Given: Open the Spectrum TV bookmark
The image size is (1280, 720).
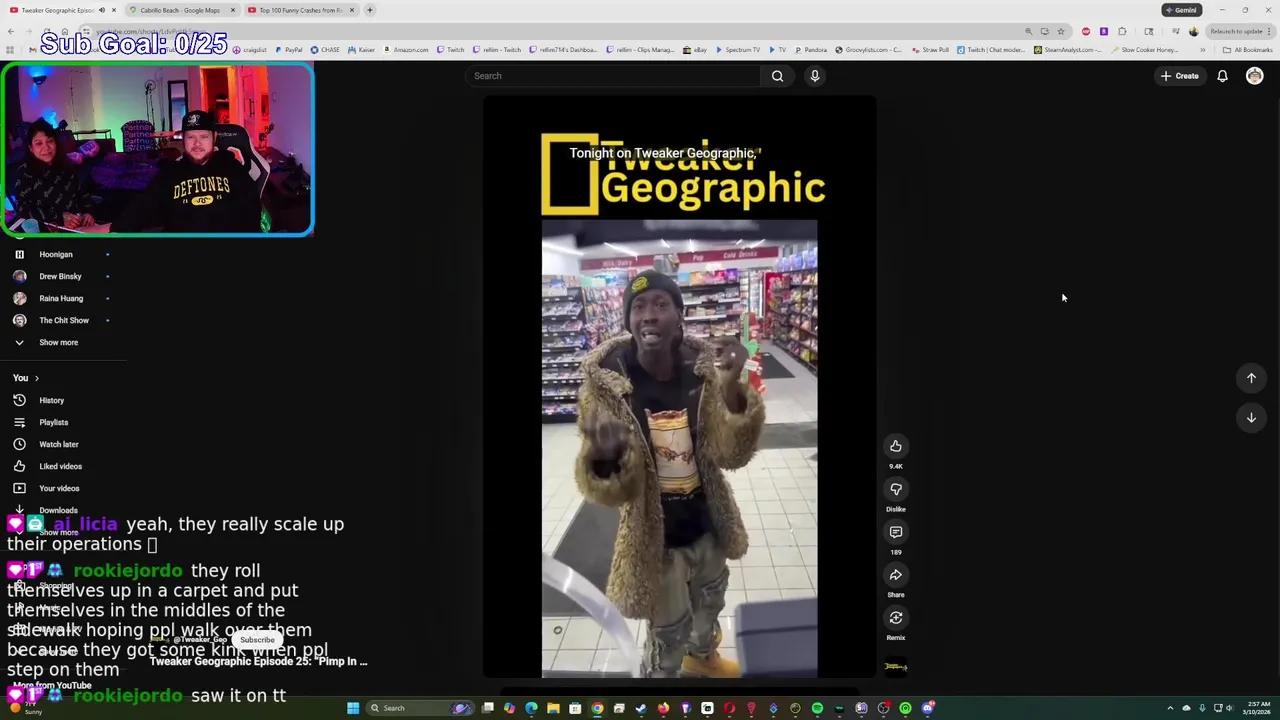Looking at the screenshot, I should (738, 50).
